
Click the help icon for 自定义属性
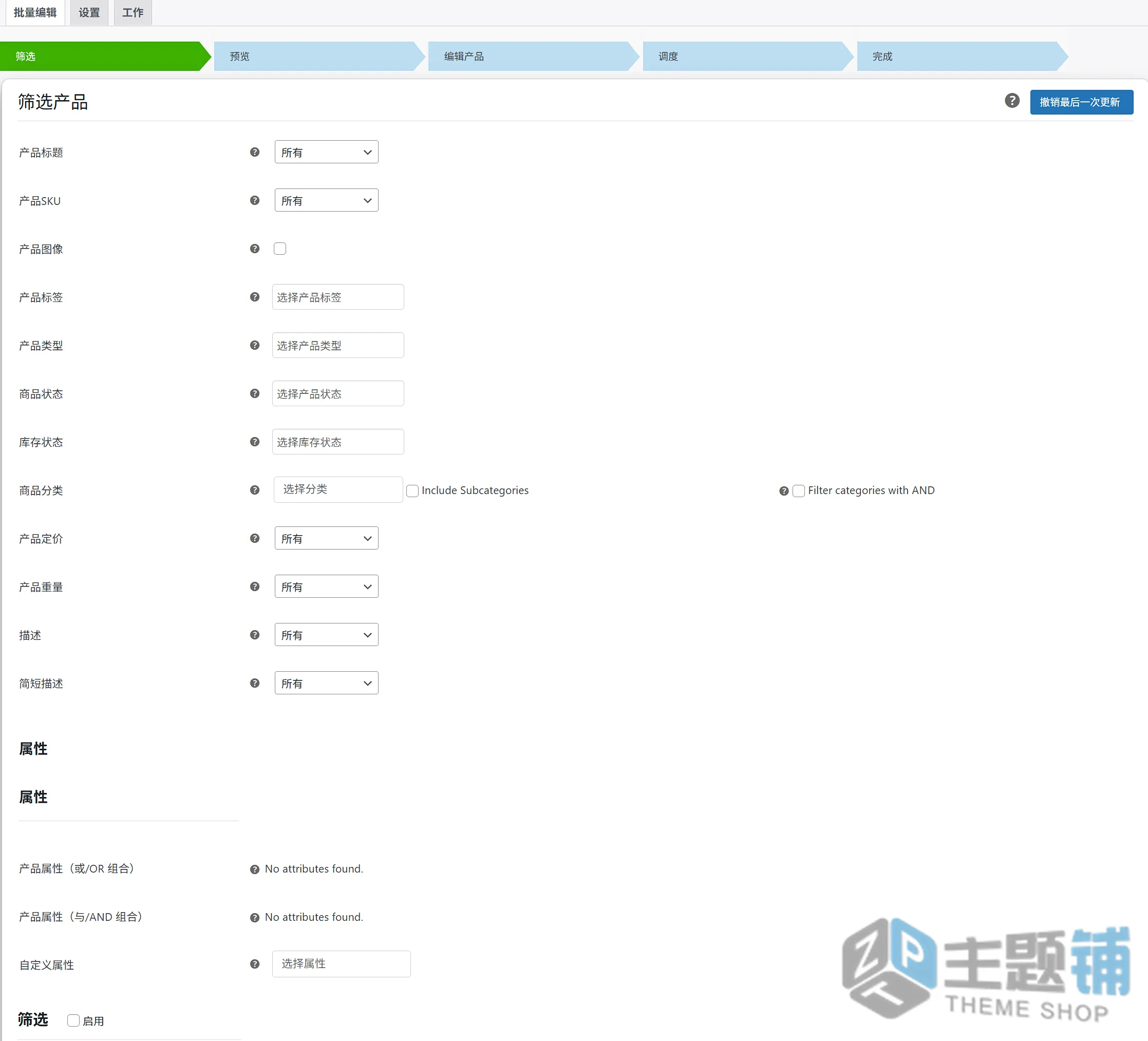(x=255, y=964)
